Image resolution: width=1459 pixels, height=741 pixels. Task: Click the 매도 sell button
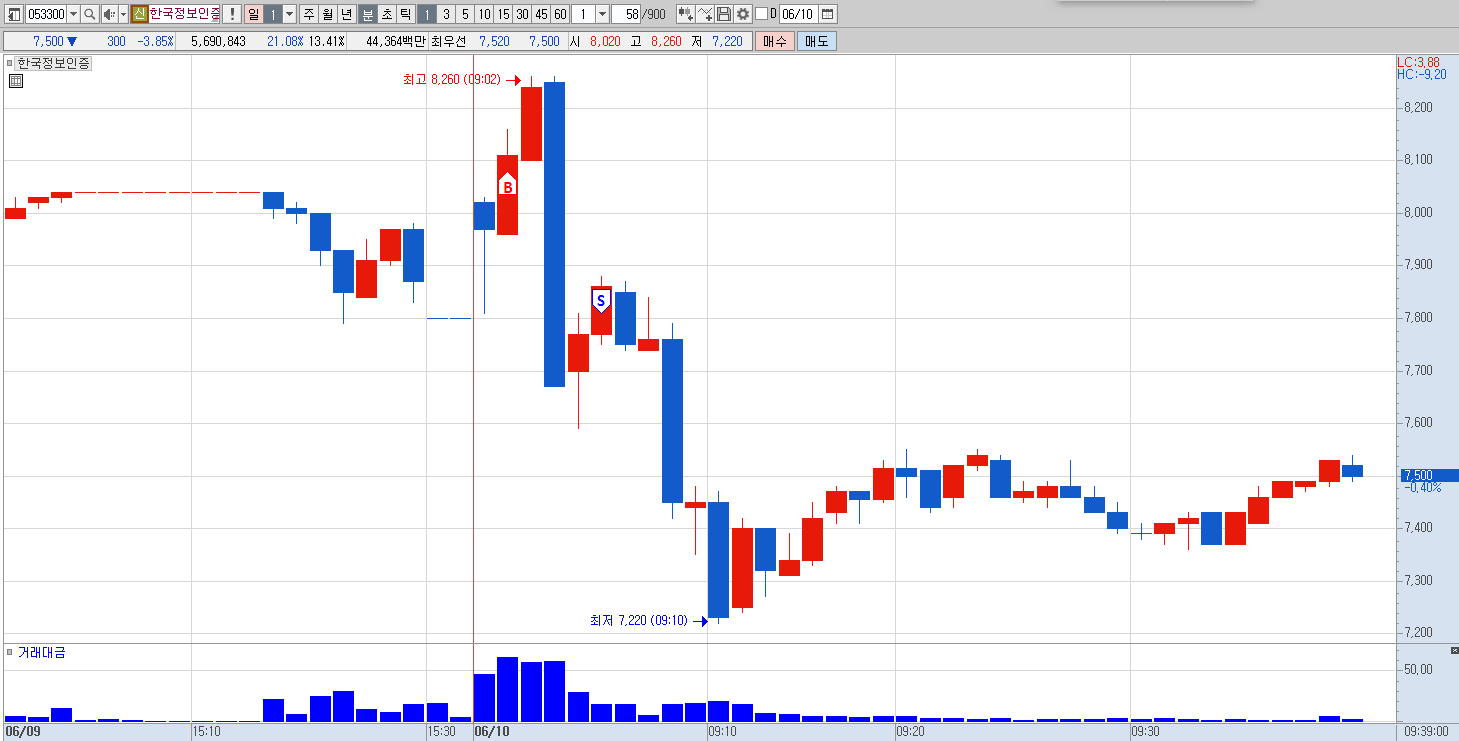coord(817,41)
